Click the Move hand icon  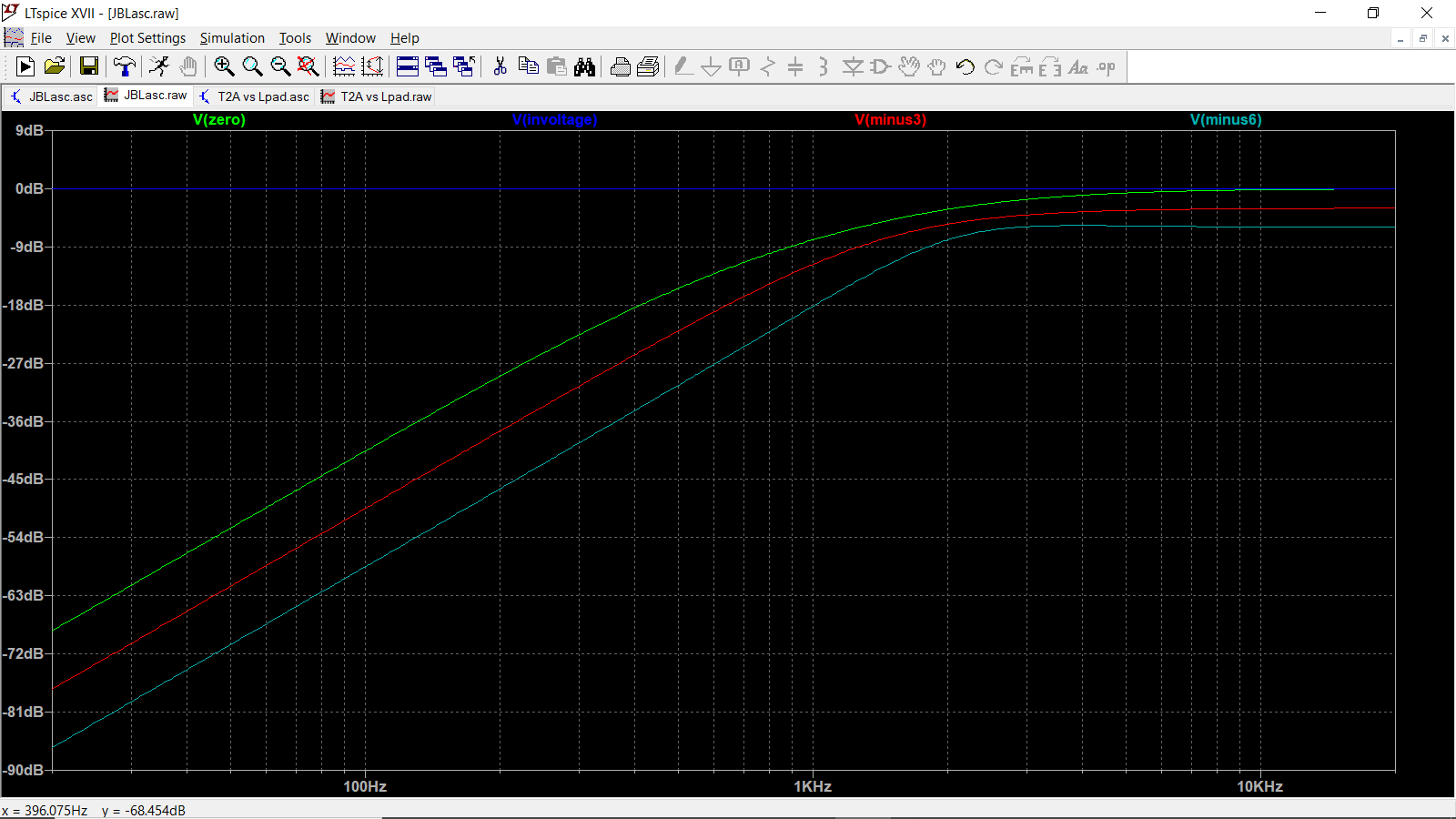tap(909, 66)
